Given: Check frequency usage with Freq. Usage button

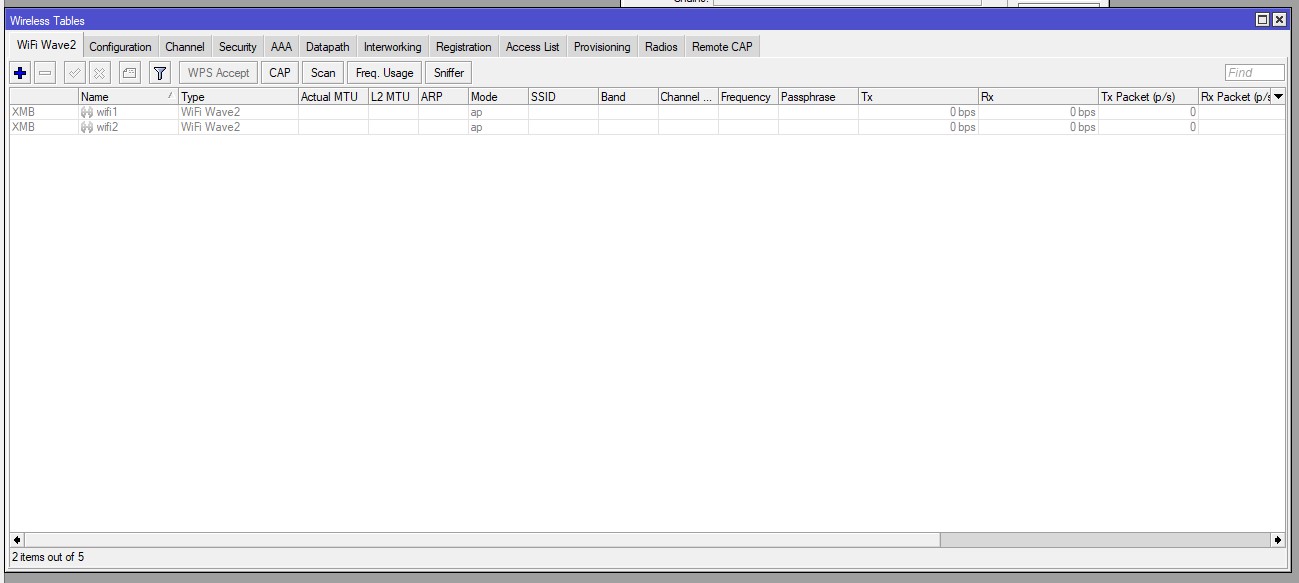Looking at the screenshot, I should 385,72.
